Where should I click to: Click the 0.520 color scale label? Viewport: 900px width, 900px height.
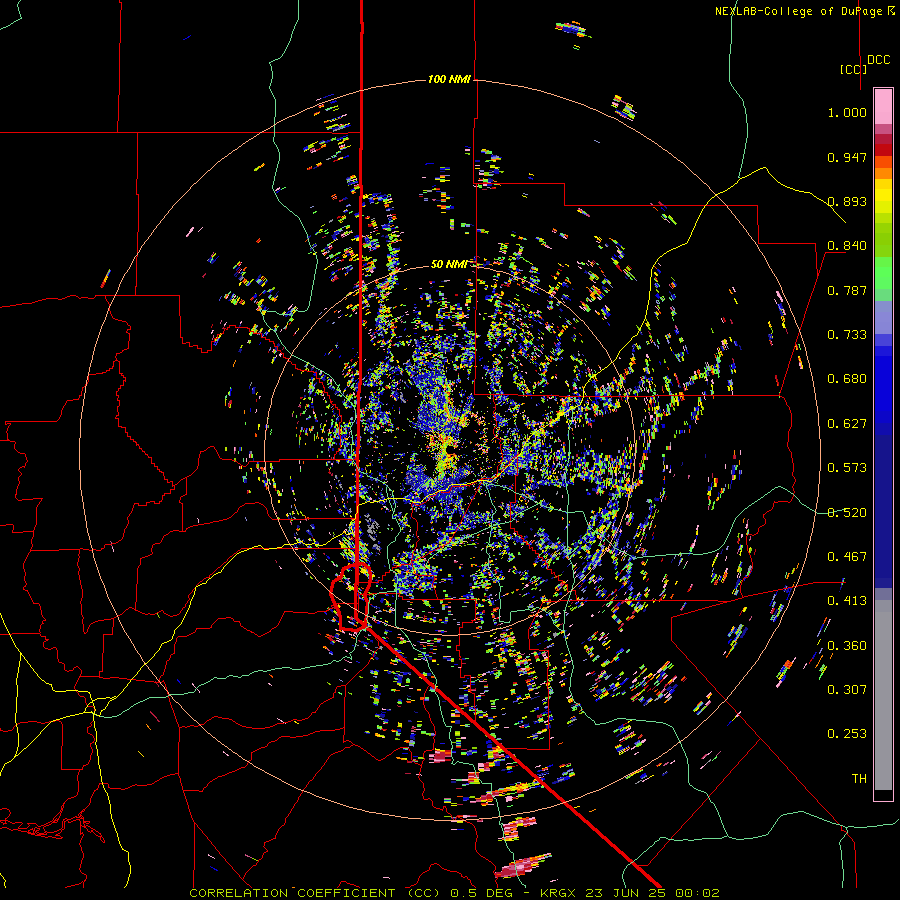coord(847,513)
